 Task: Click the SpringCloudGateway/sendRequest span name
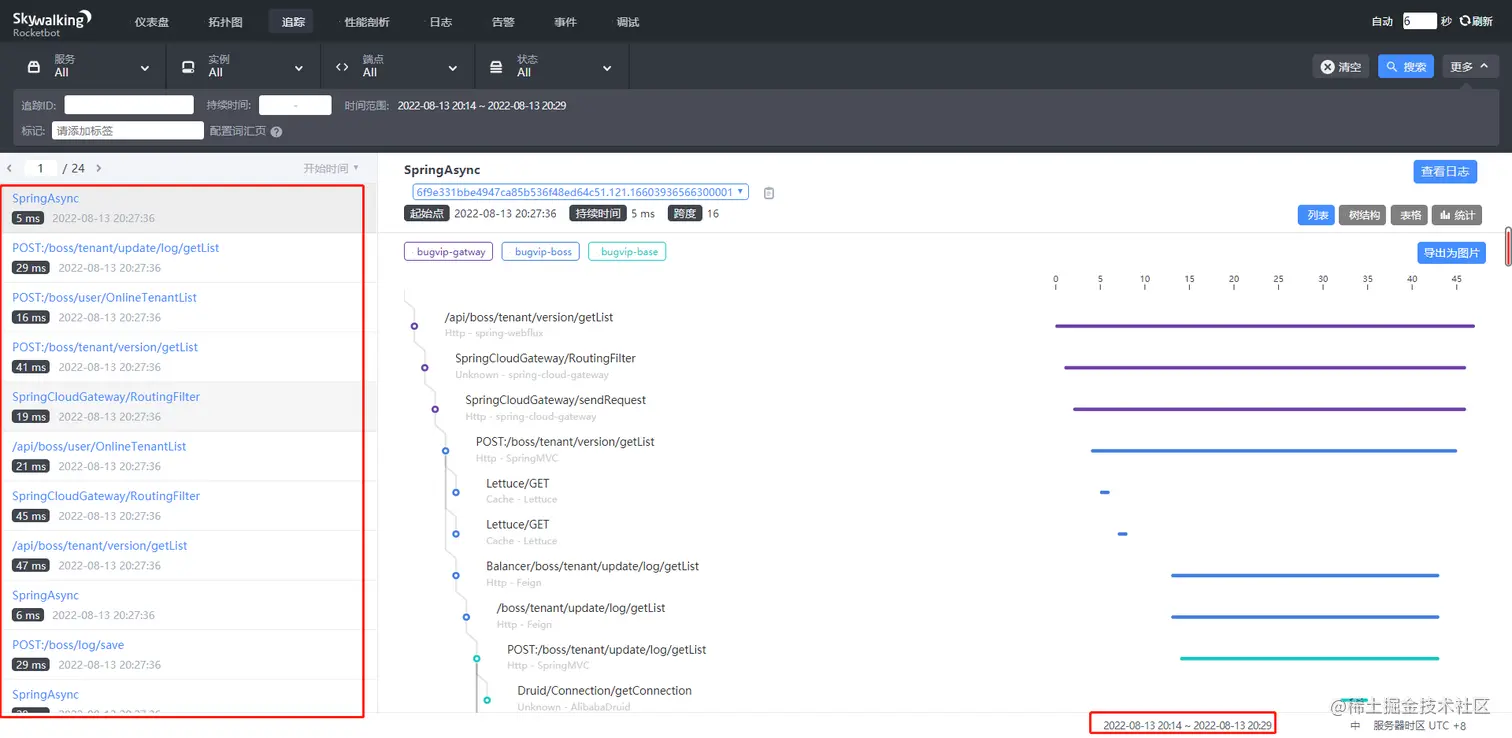tap(555, 400)
